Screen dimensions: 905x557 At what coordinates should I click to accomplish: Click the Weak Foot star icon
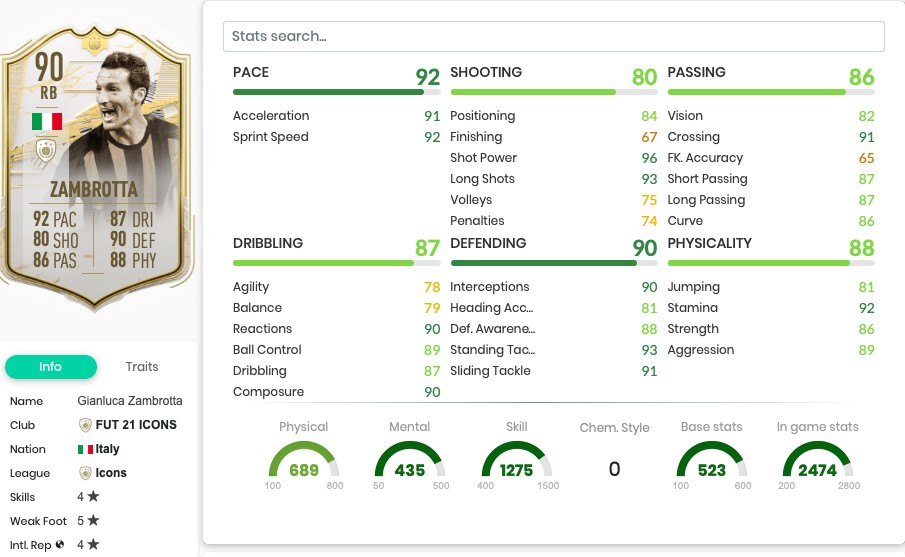tap(93, 521)
